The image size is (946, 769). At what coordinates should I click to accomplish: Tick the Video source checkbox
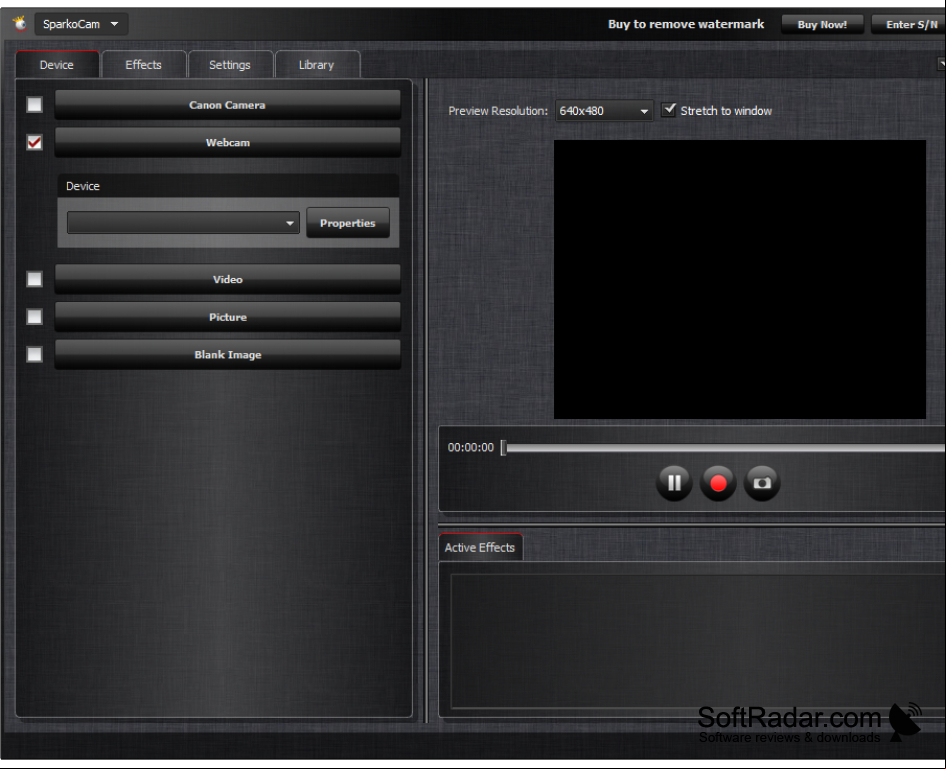34,279
